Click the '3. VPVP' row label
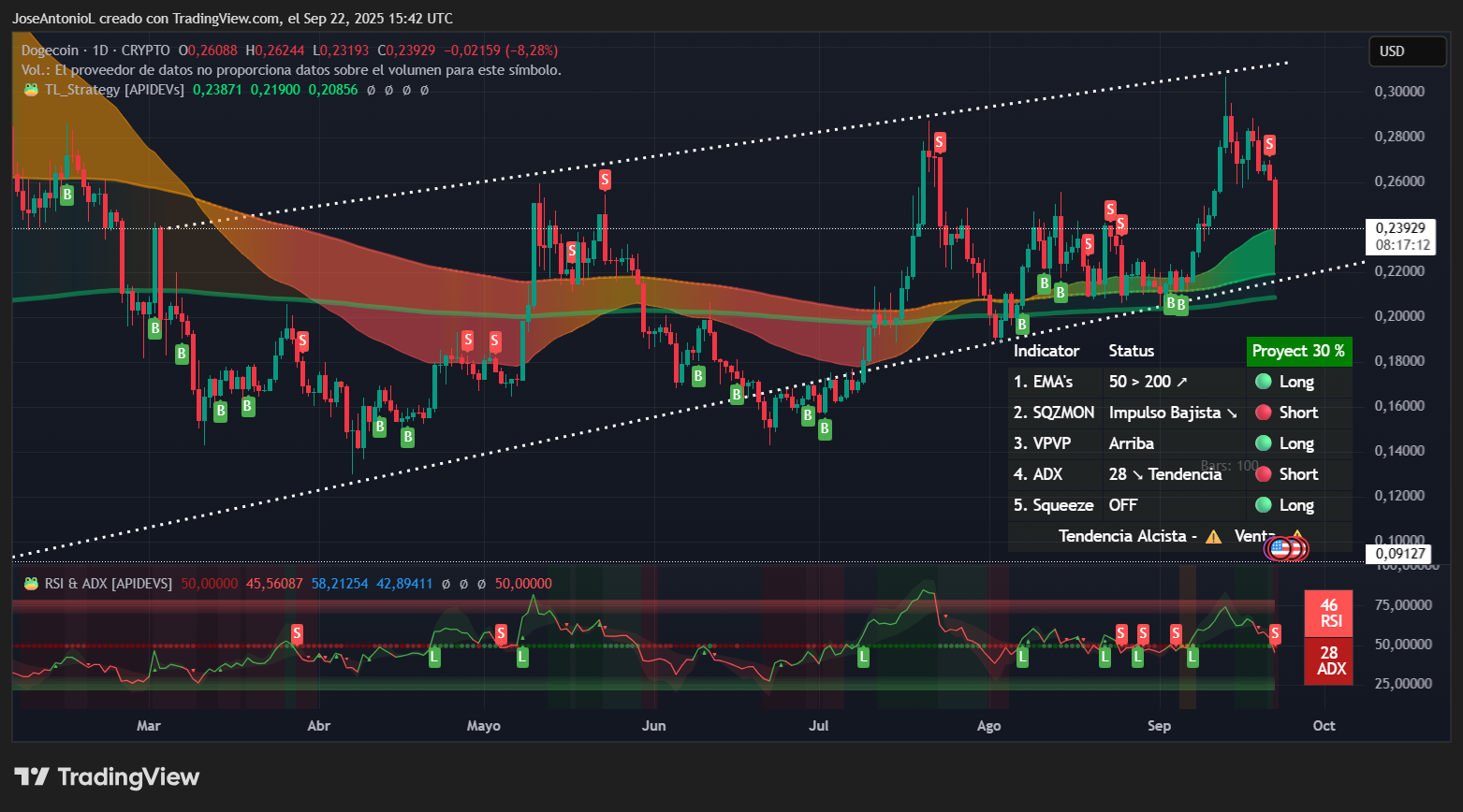1463x812 pixels. click(x=1042, y=443)
